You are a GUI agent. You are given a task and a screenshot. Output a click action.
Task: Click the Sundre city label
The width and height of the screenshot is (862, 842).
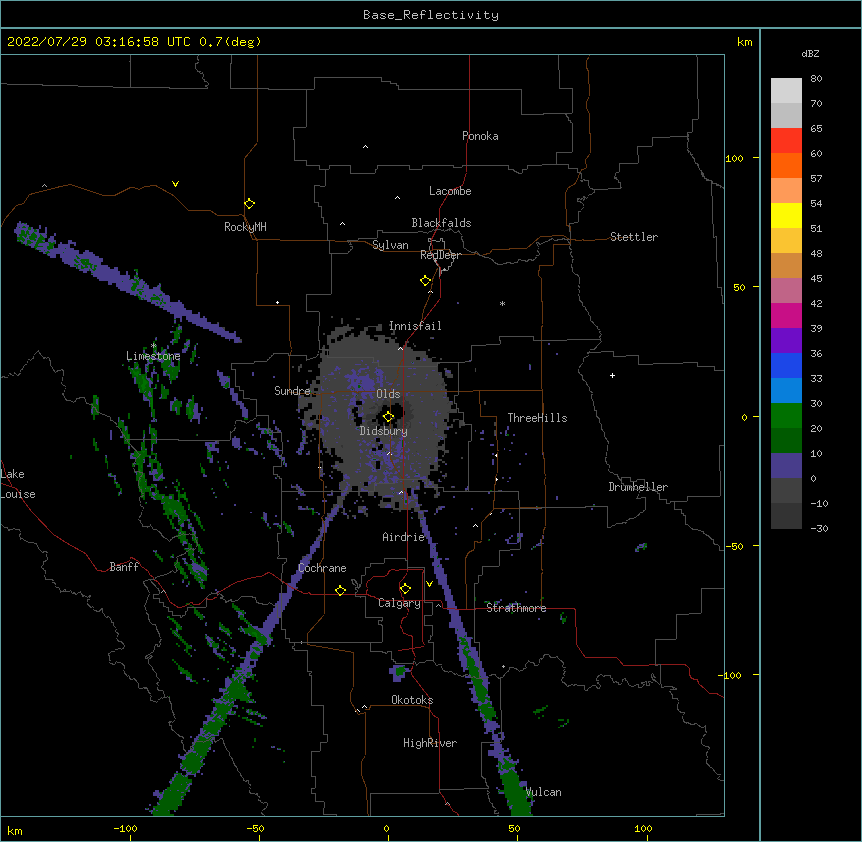pos(292,391)
